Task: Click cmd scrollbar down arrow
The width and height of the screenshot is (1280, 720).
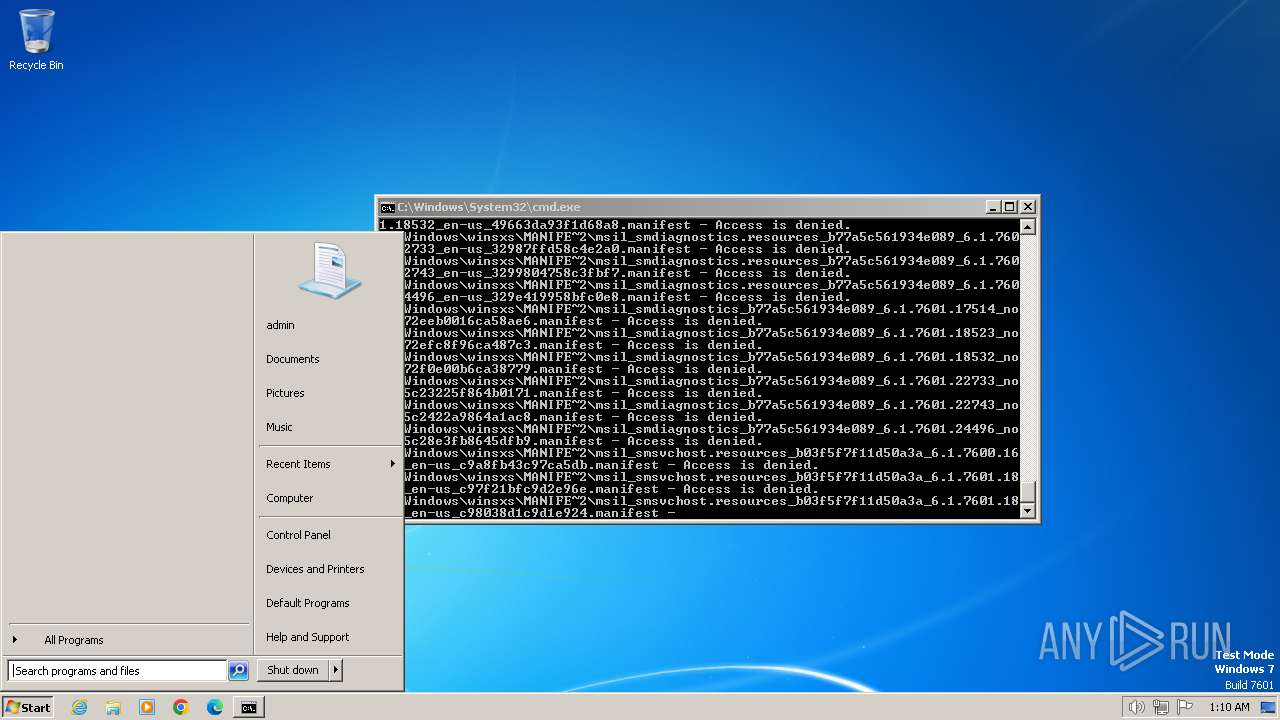Action: [x=1027, y=510]
